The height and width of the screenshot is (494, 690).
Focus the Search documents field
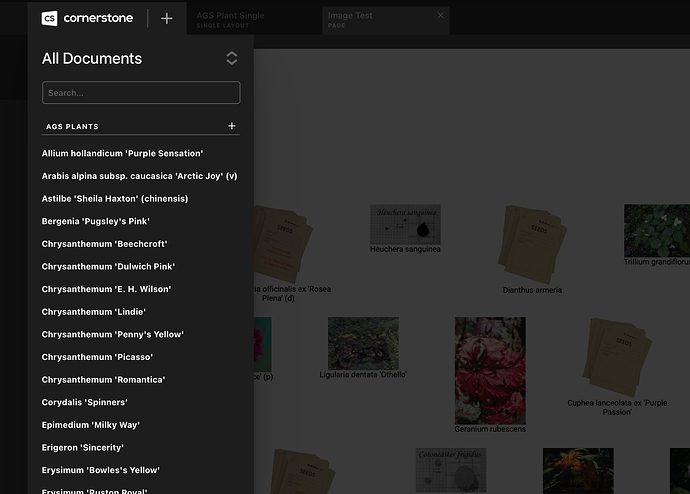click(141, 92)
